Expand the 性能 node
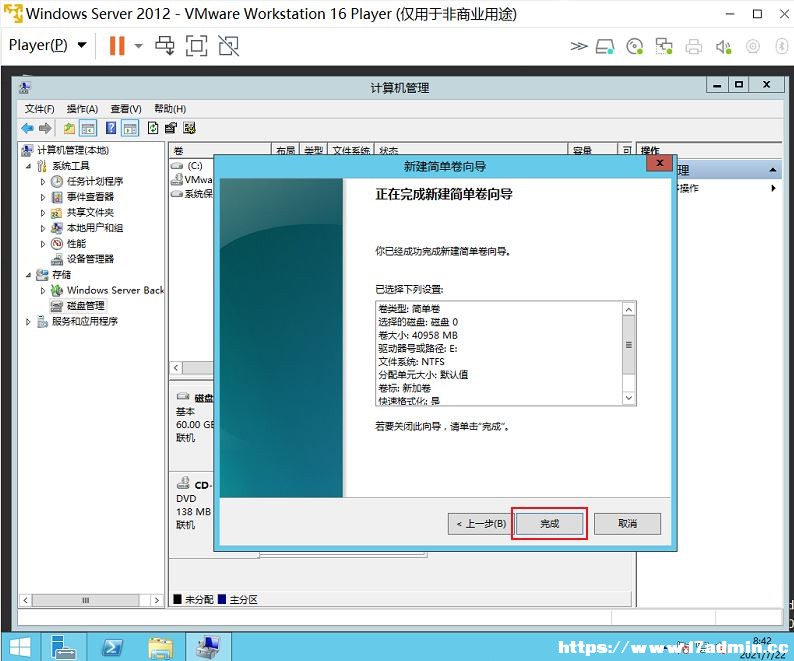This screenshot has height=661, width=794. (43, 244)
